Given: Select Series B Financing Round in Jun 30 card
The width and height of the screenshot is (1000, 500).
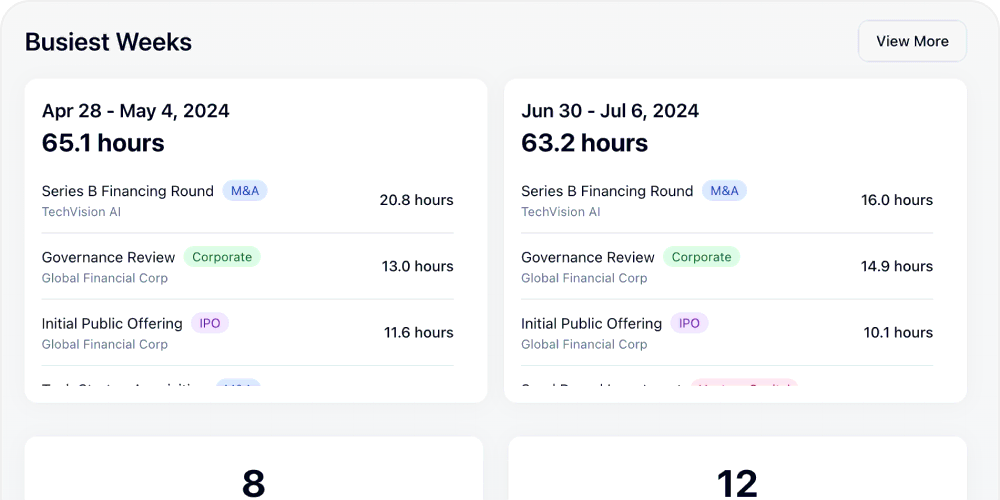Looking at the screenshot, I should pyautogui.click(x=607, y=191).
